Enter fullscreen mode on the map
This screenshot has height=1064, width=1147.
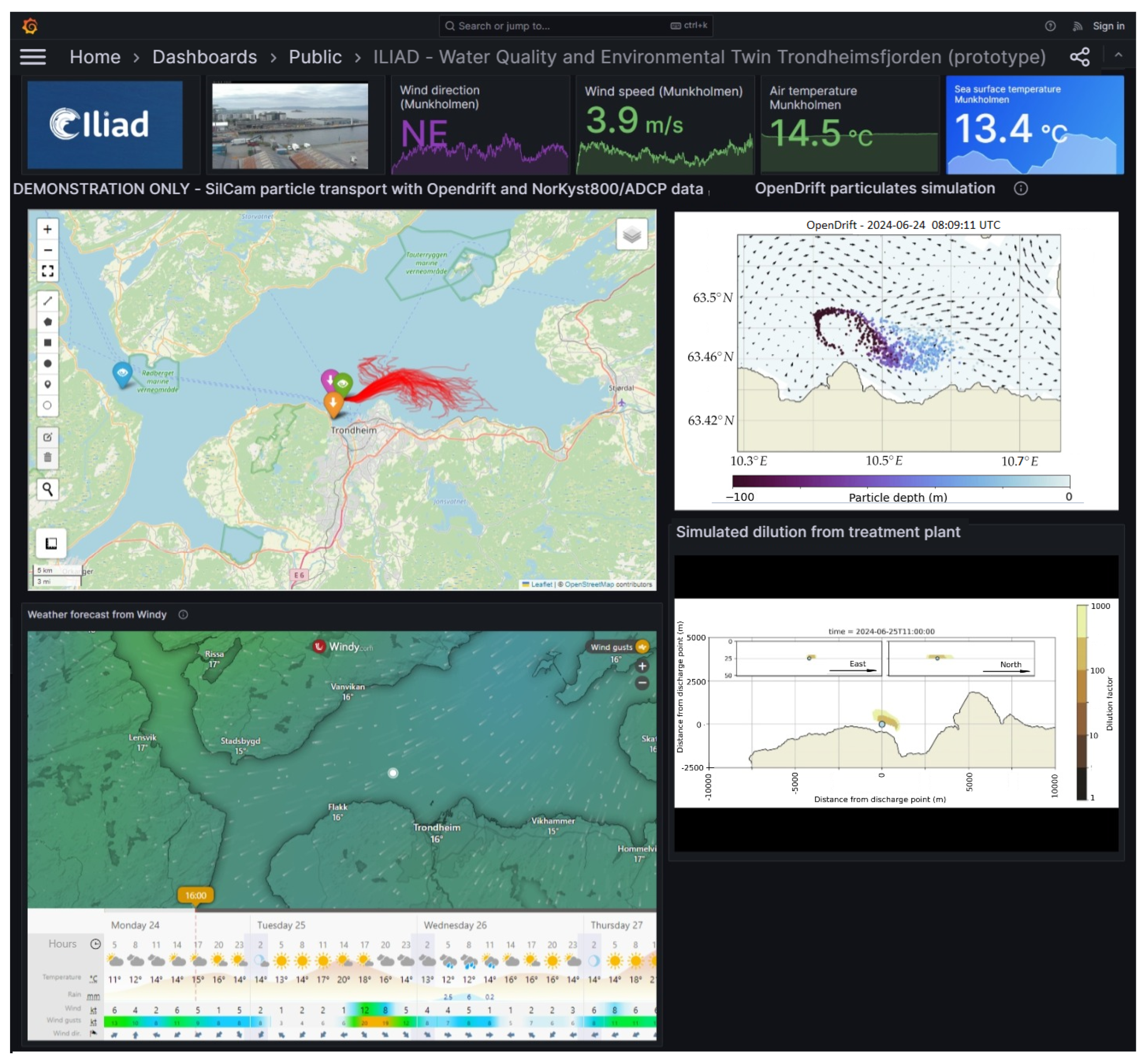click(48, 270)
